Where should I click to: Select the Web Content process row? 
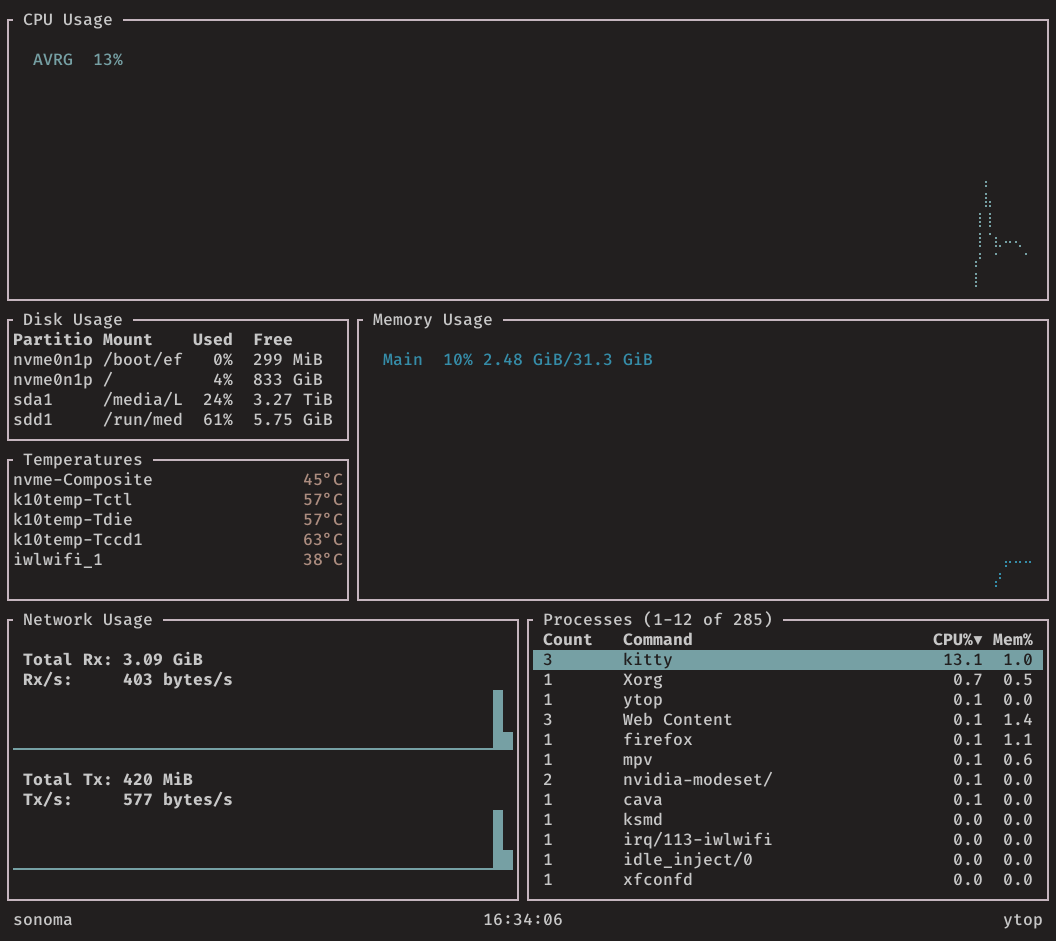[x=788, y=719]
